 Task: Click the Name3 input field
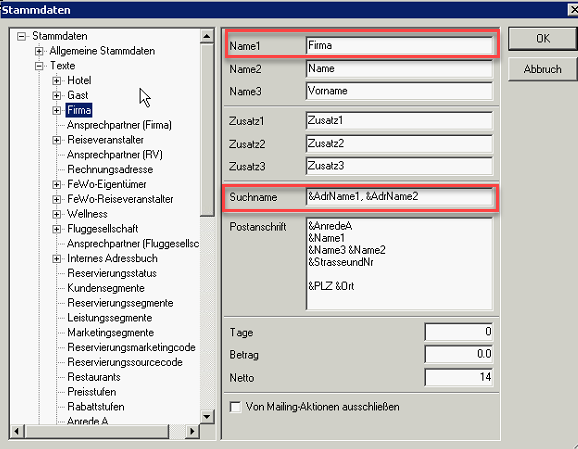tap(399, 91)
